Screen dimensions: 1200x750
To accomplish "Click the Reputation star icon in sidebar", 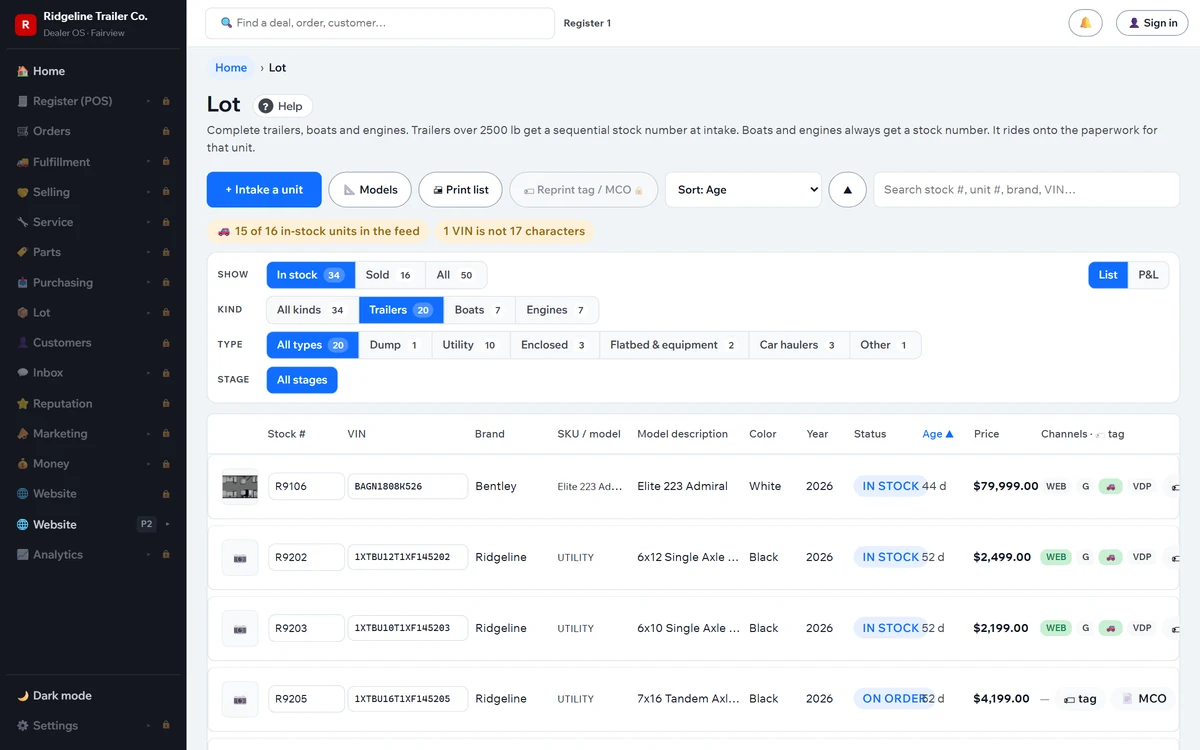I will pos(23,403).
